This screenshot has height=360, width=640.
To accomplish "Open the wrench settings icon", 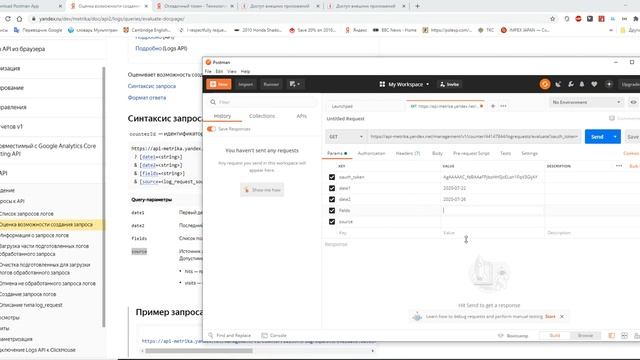I will [571, 84].
